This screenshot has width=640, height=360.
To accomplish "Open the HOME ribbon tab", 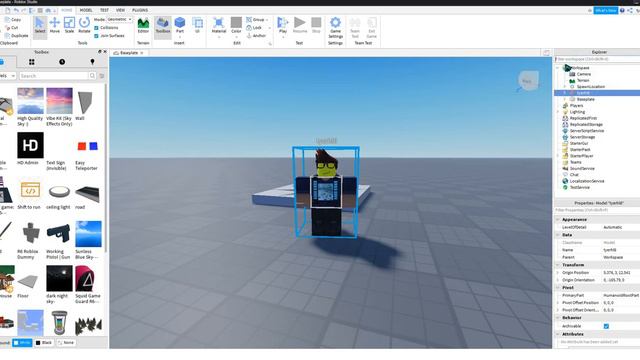I will click(x=67, y=10).
